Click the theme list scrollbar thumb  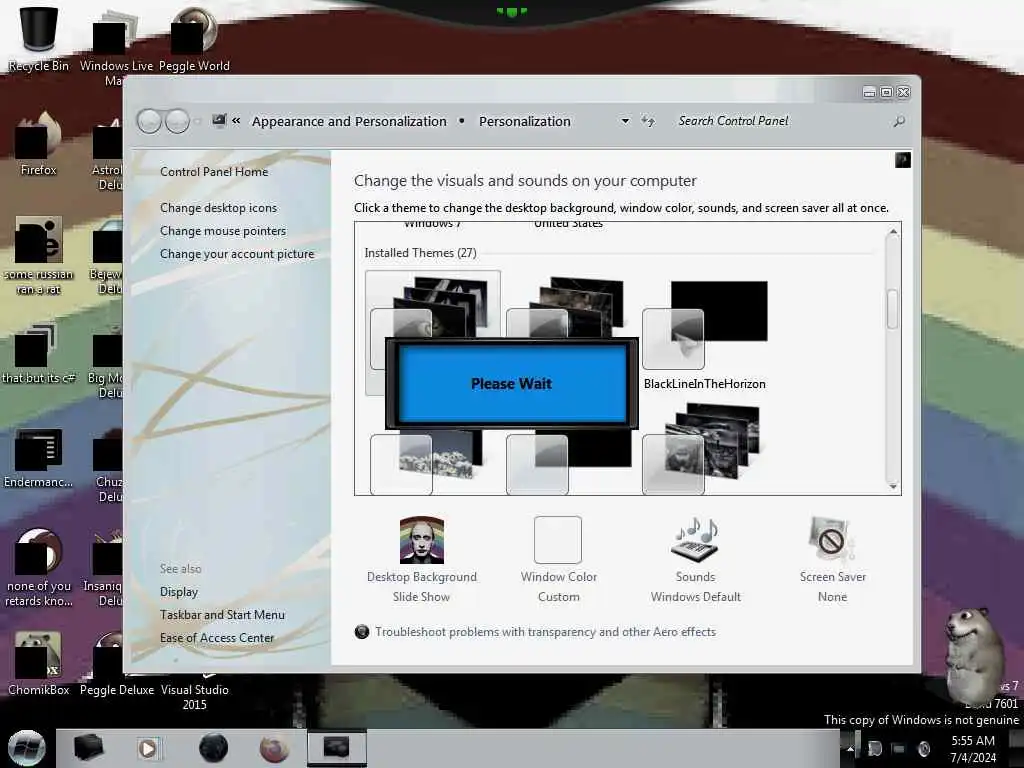(x=893, y=309)
